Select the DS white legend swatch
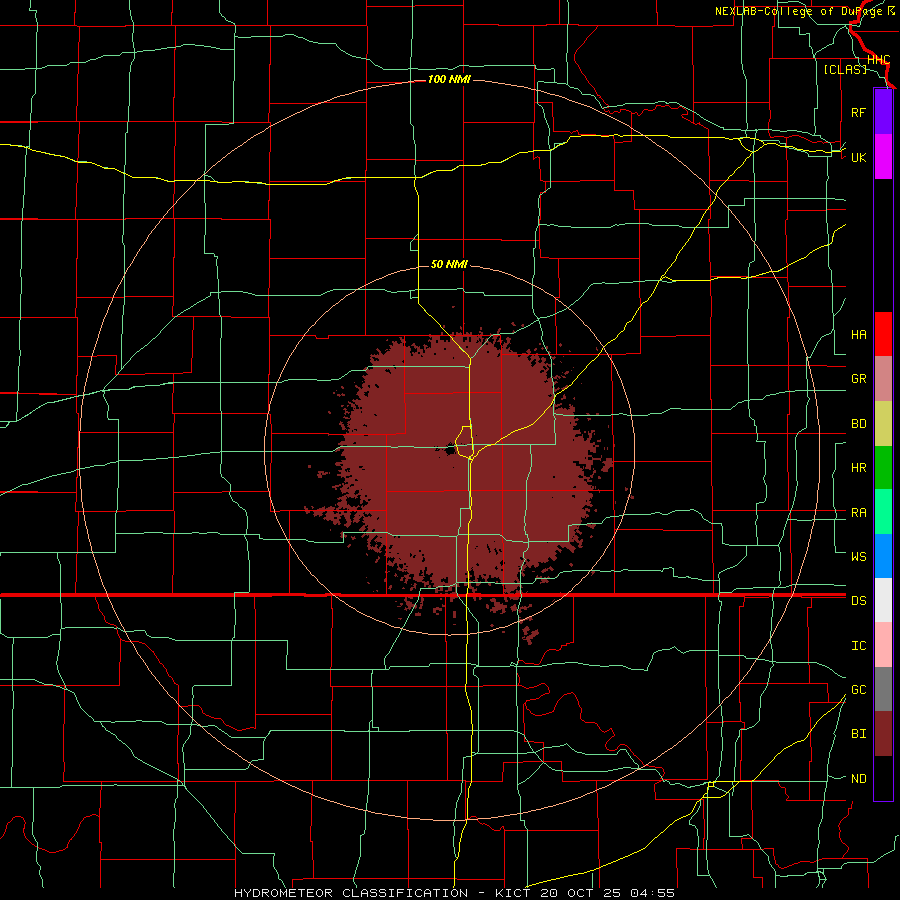The width and height of the screenshot is (900, 900). [883, 600]
